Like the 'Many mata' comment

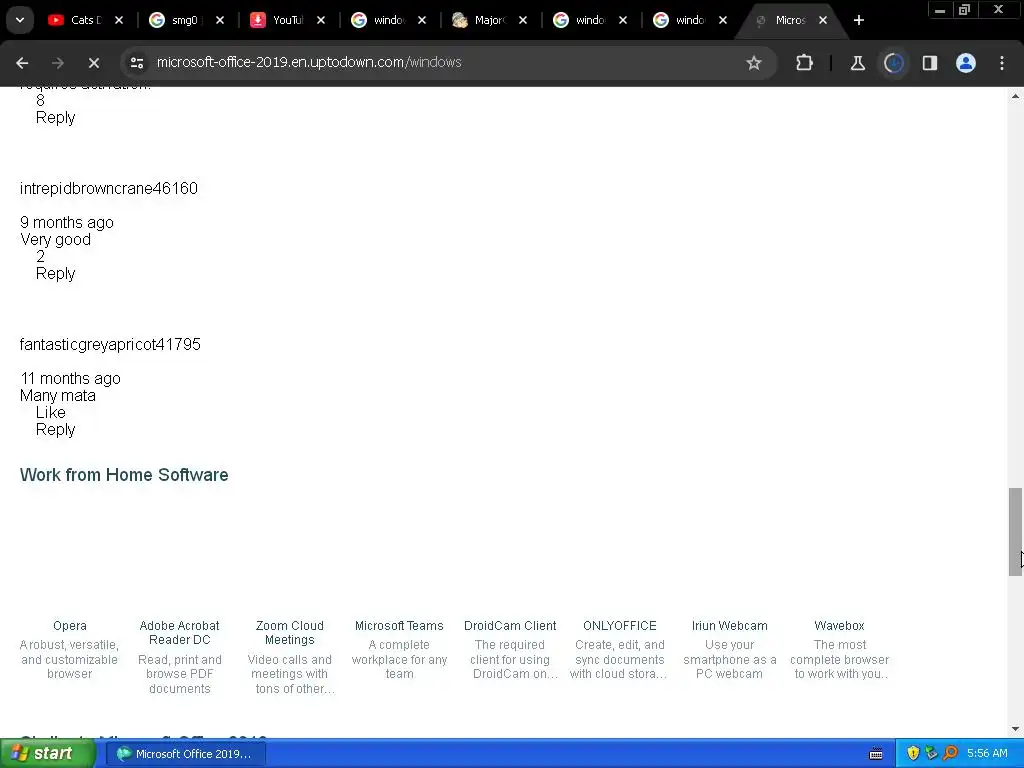pos(50,412)
